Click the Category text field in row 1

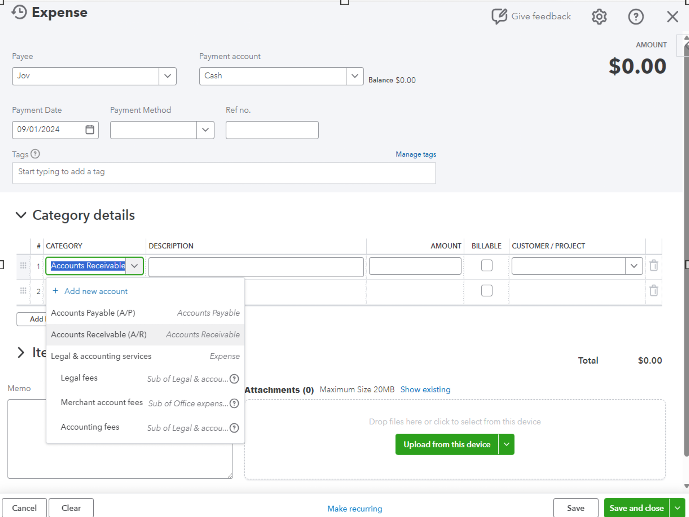tap(87, 266)
